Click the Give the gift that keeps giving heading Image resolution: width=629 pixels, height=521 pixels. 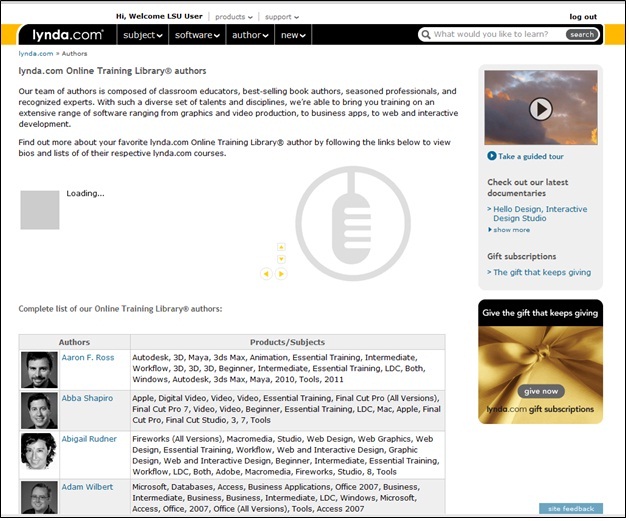coord(540,313)
